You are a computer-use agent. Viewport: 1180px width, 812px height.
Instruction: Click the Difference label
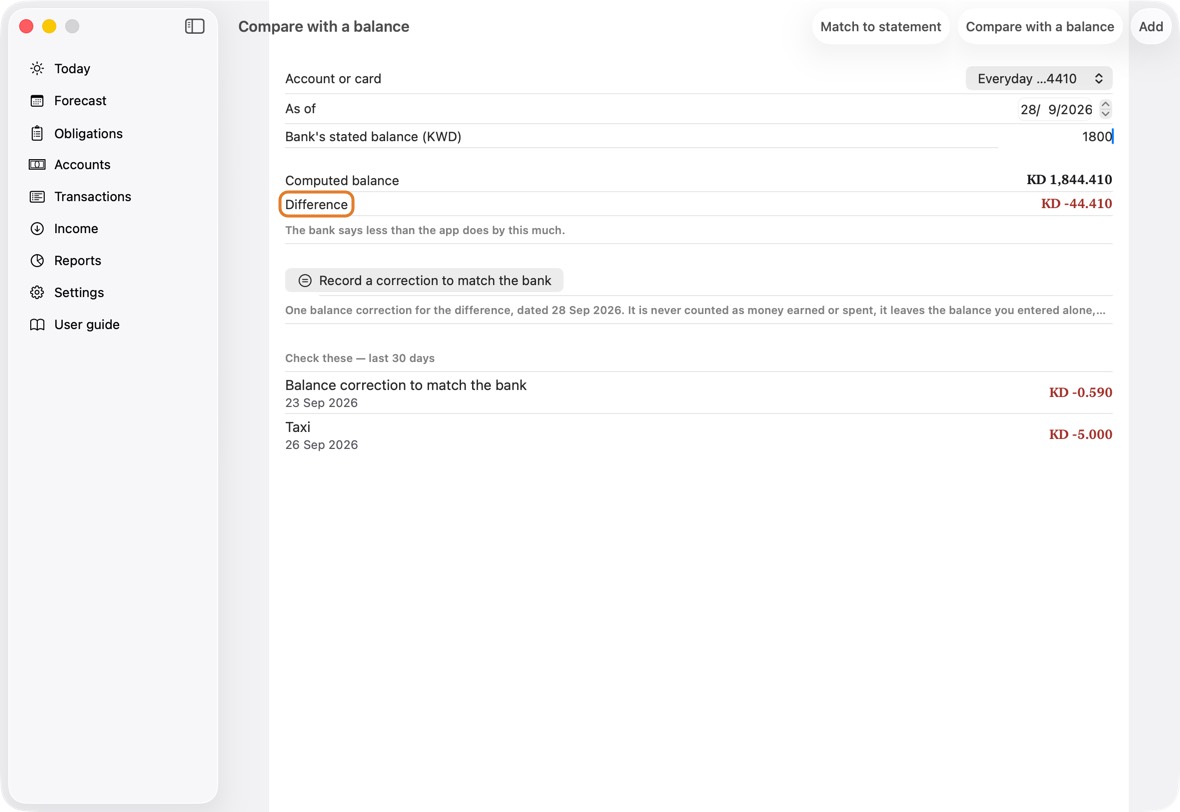pyautogui.click(x=316, y=205)
